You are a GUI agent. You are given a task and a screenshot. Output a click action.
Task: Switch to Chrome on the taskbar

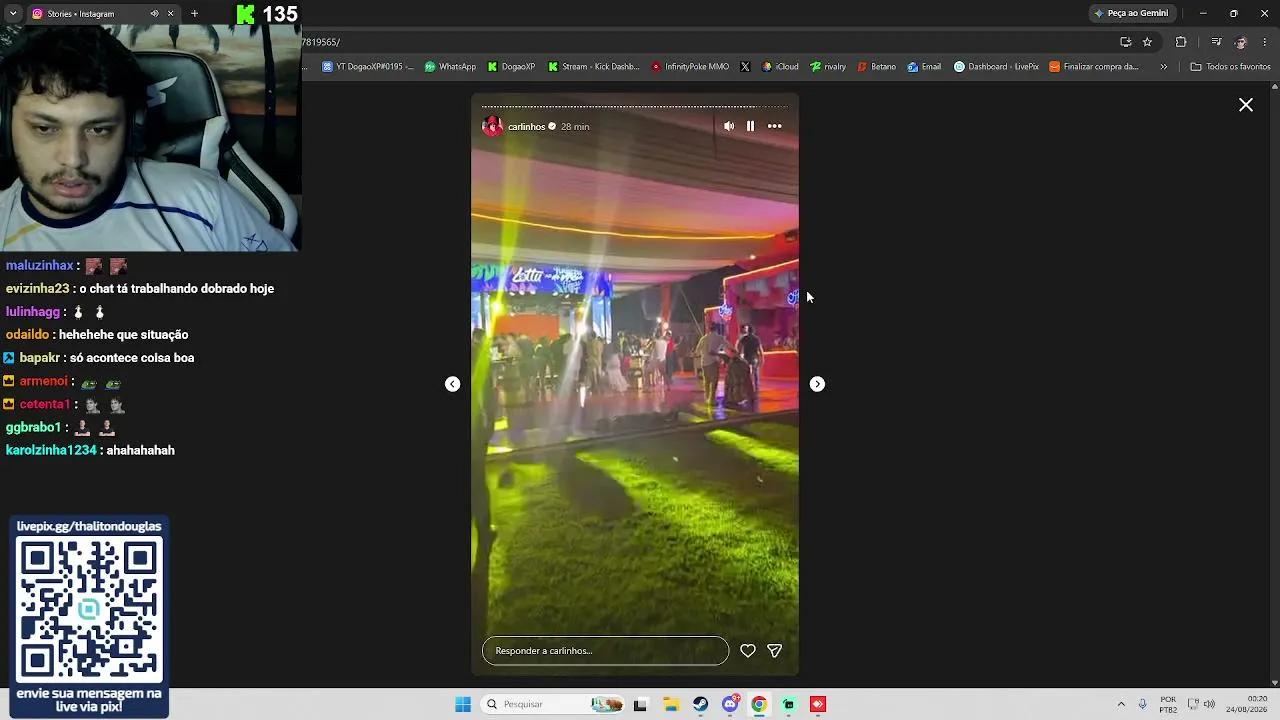coord(759,704)
